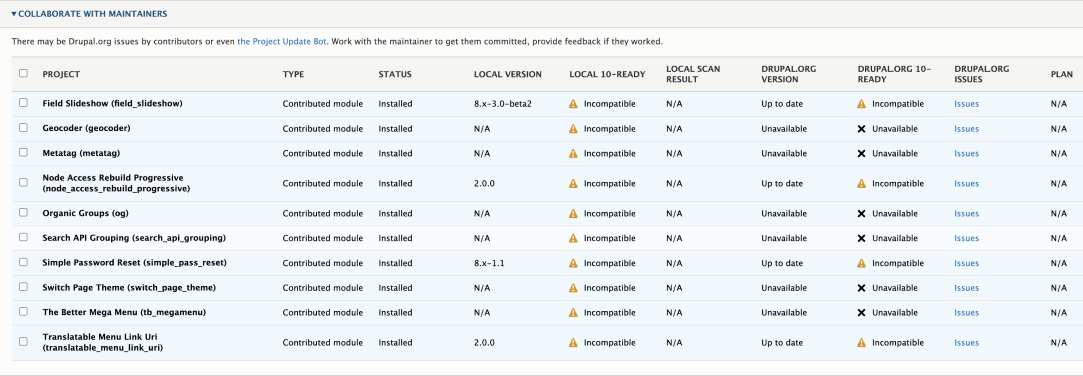The image size is (1083, 376).
Task: Check the Geocoder row checkbox
Action: pyautogui.click(x=23, y=127)
